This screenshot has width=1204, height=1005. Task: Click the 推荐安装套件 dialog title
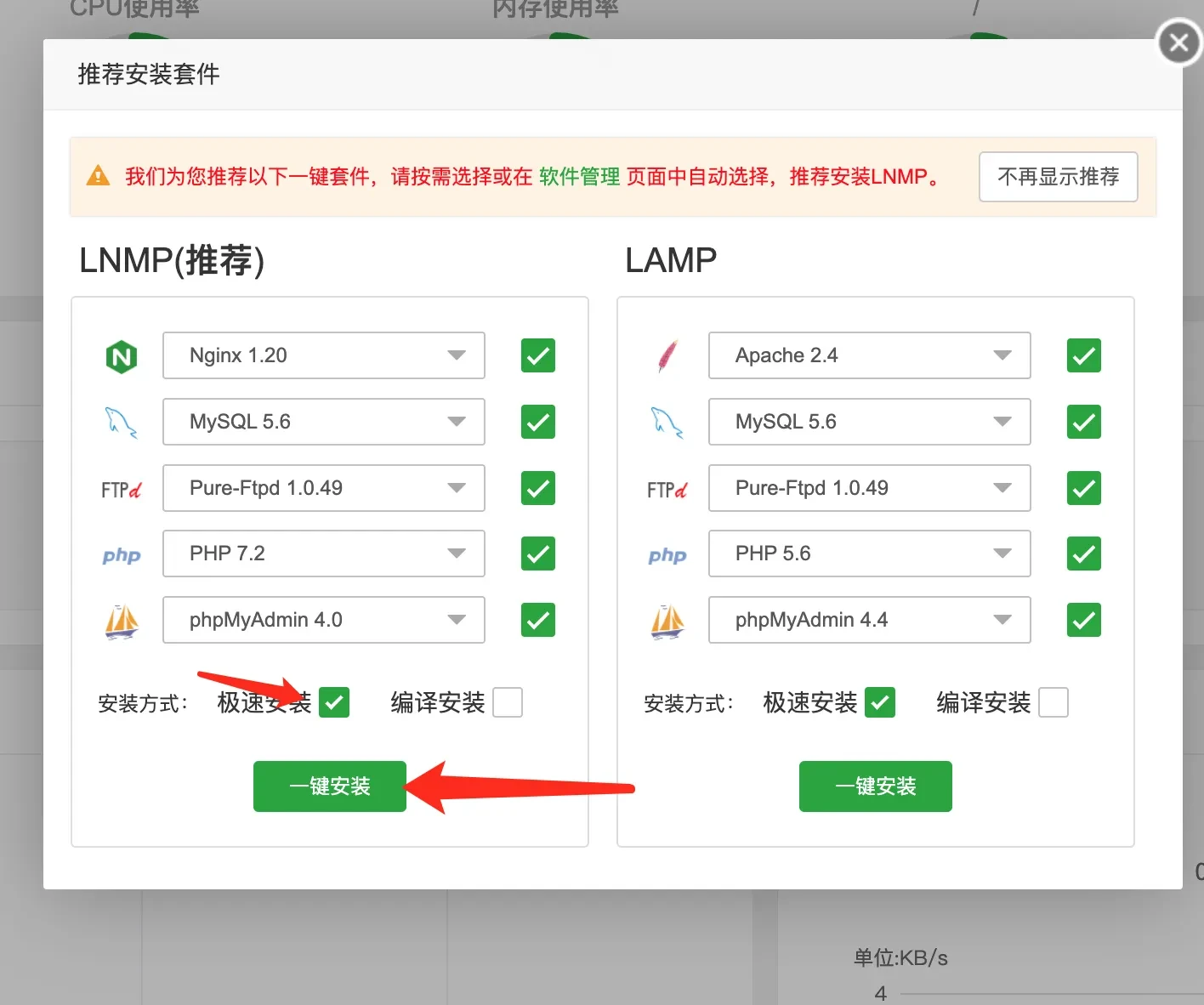(x=149, y=75)
